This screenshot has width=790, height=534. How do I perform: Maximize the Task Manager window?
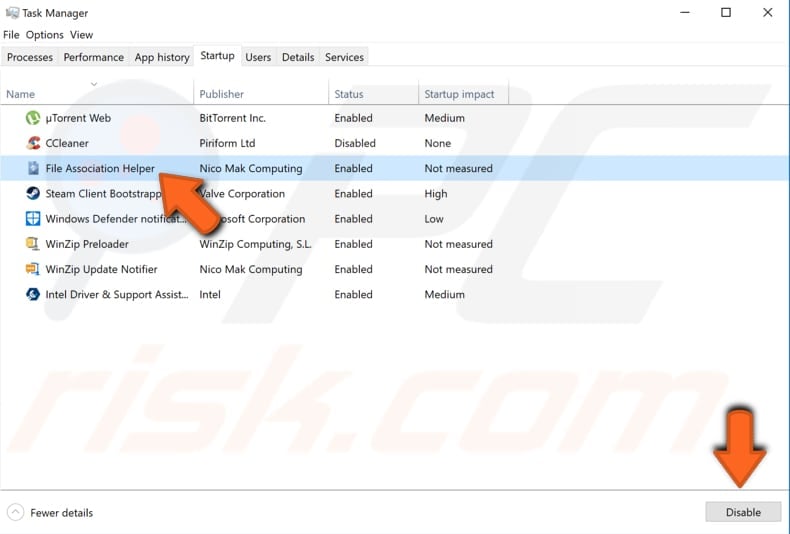point(726,13)
